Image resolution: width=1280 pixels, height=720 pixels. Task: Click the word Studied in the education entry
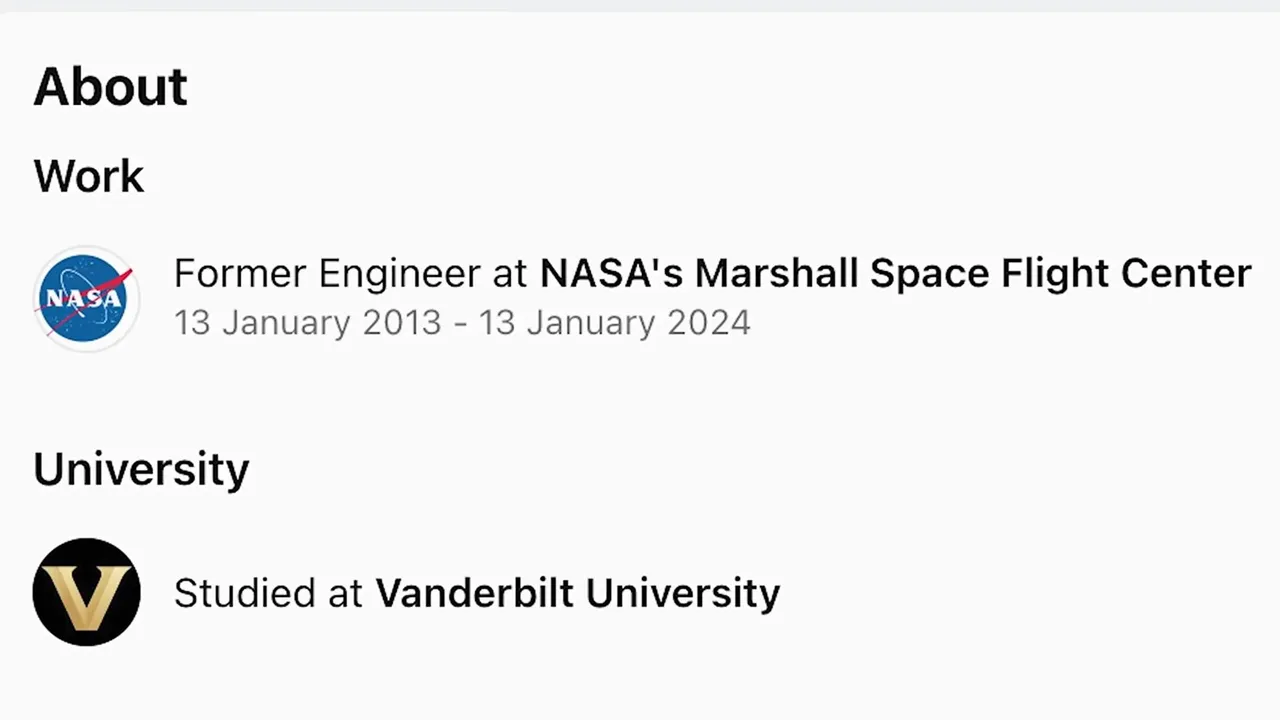(x=245, y=593)
